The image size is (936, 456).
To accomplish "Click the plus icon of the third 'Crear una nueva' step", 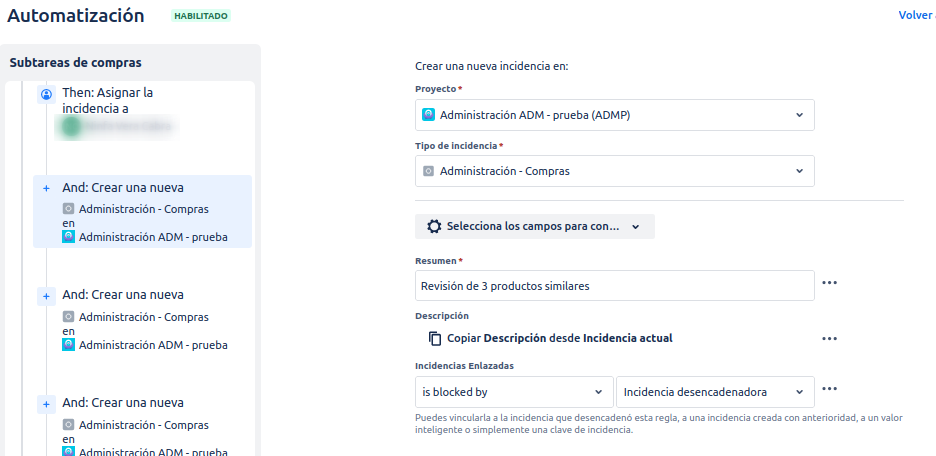I will pos(46,404).
